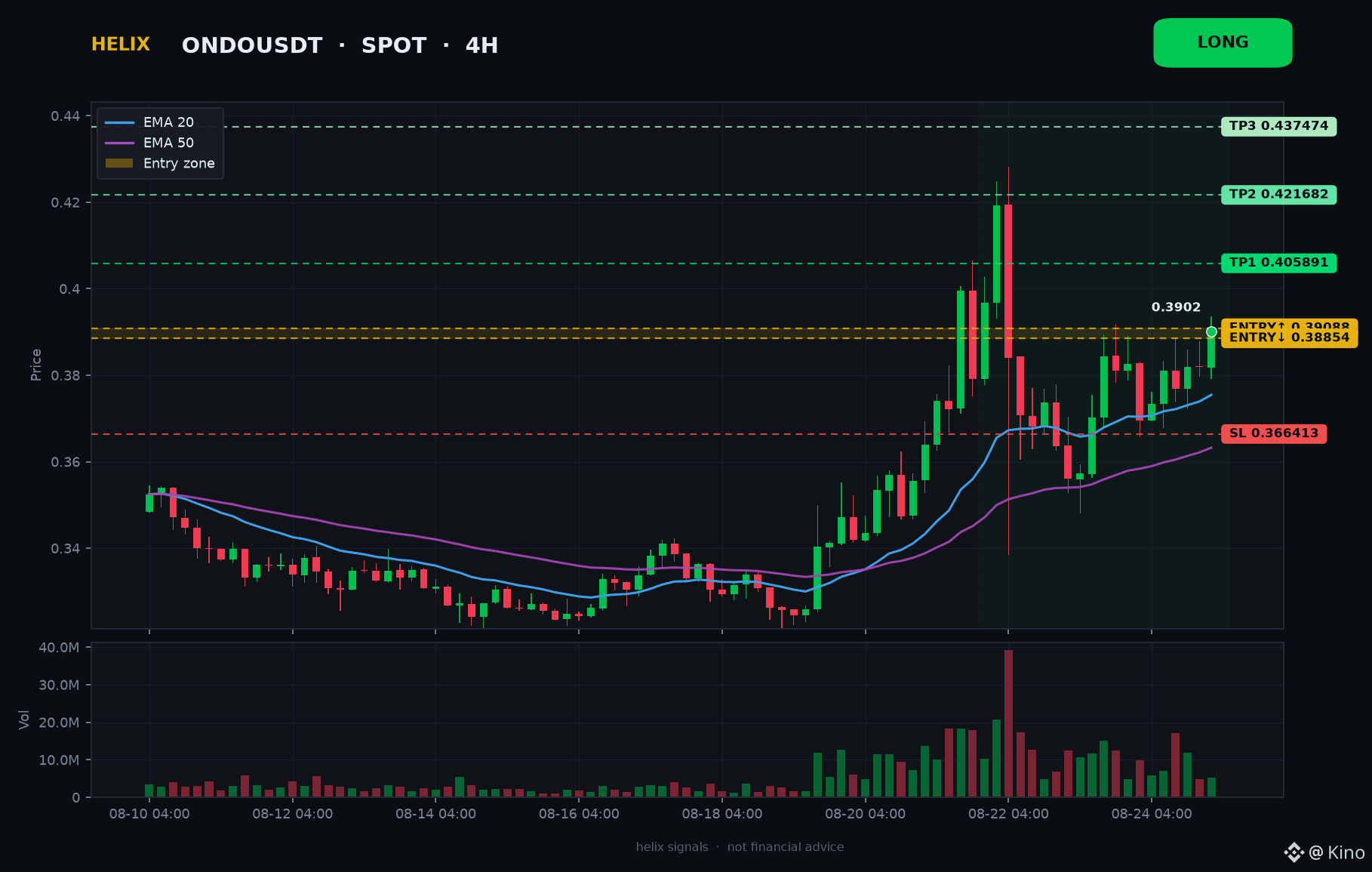
Task: Click the "Price" axis title
Action: [x=35, y=365]
